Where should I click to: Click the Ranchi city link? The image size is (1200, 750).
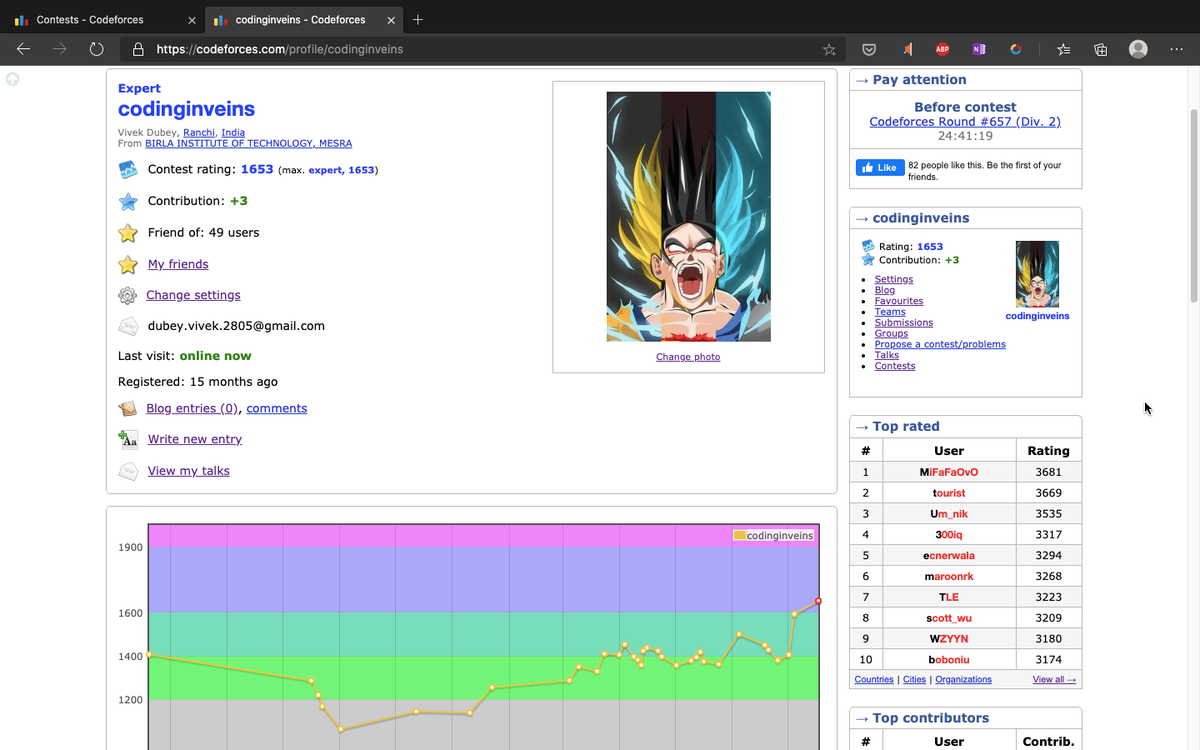pos(198,132)
